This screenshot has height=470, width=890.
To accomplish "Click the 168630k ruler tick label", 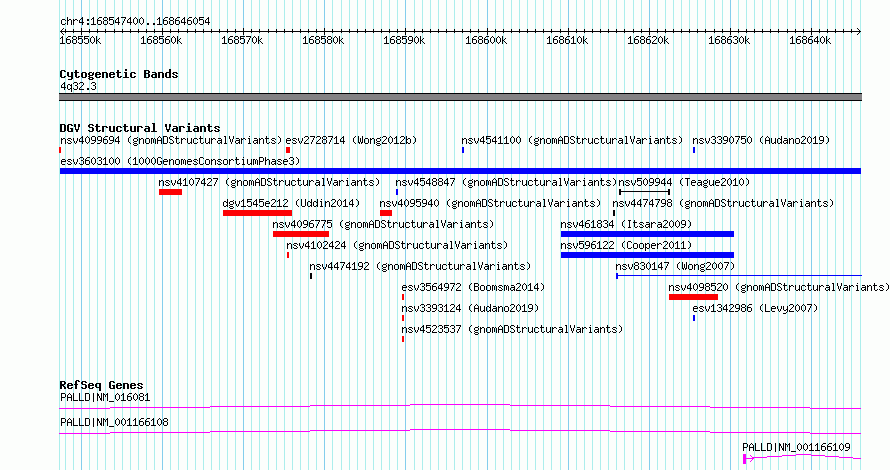I will (729, 40).
